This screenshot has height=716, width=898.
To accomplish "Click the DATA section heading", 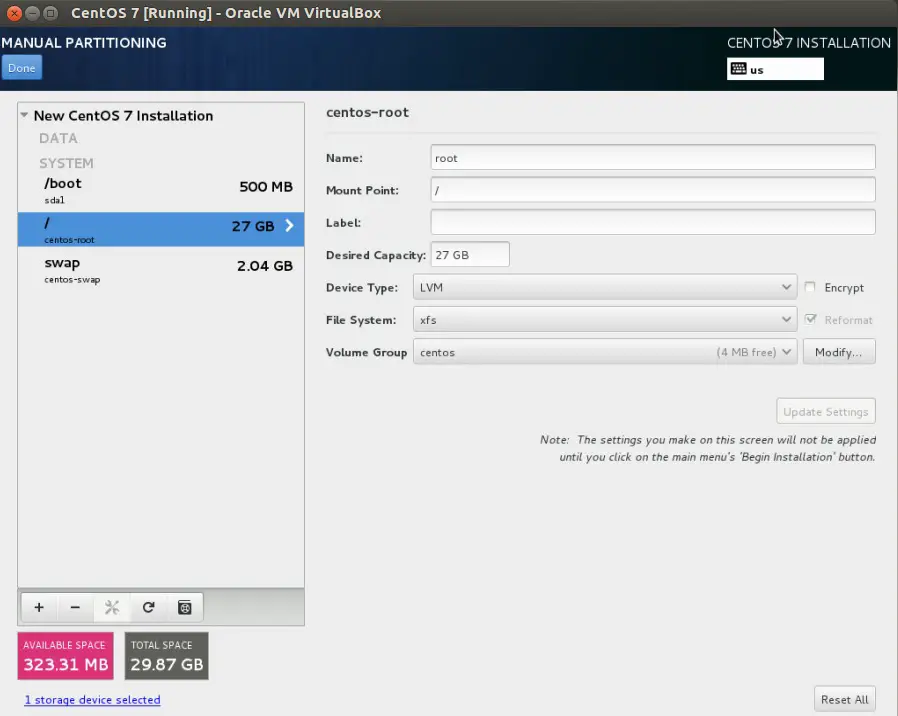I will [58, 138].
